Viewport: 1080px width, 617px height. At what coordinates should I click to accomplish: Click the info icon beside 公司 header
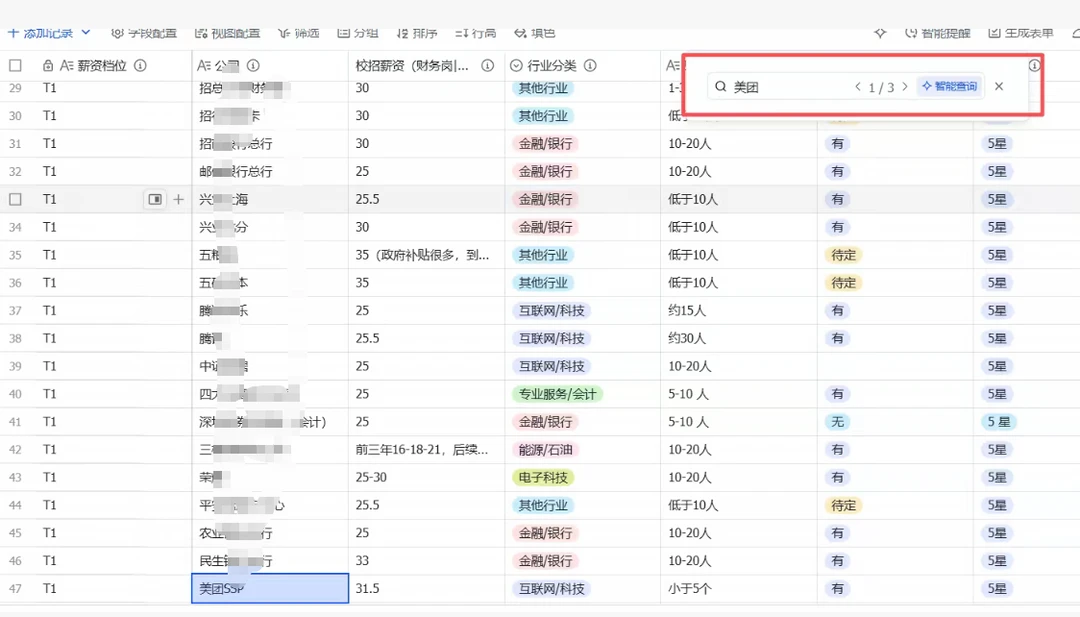[253, 65]
